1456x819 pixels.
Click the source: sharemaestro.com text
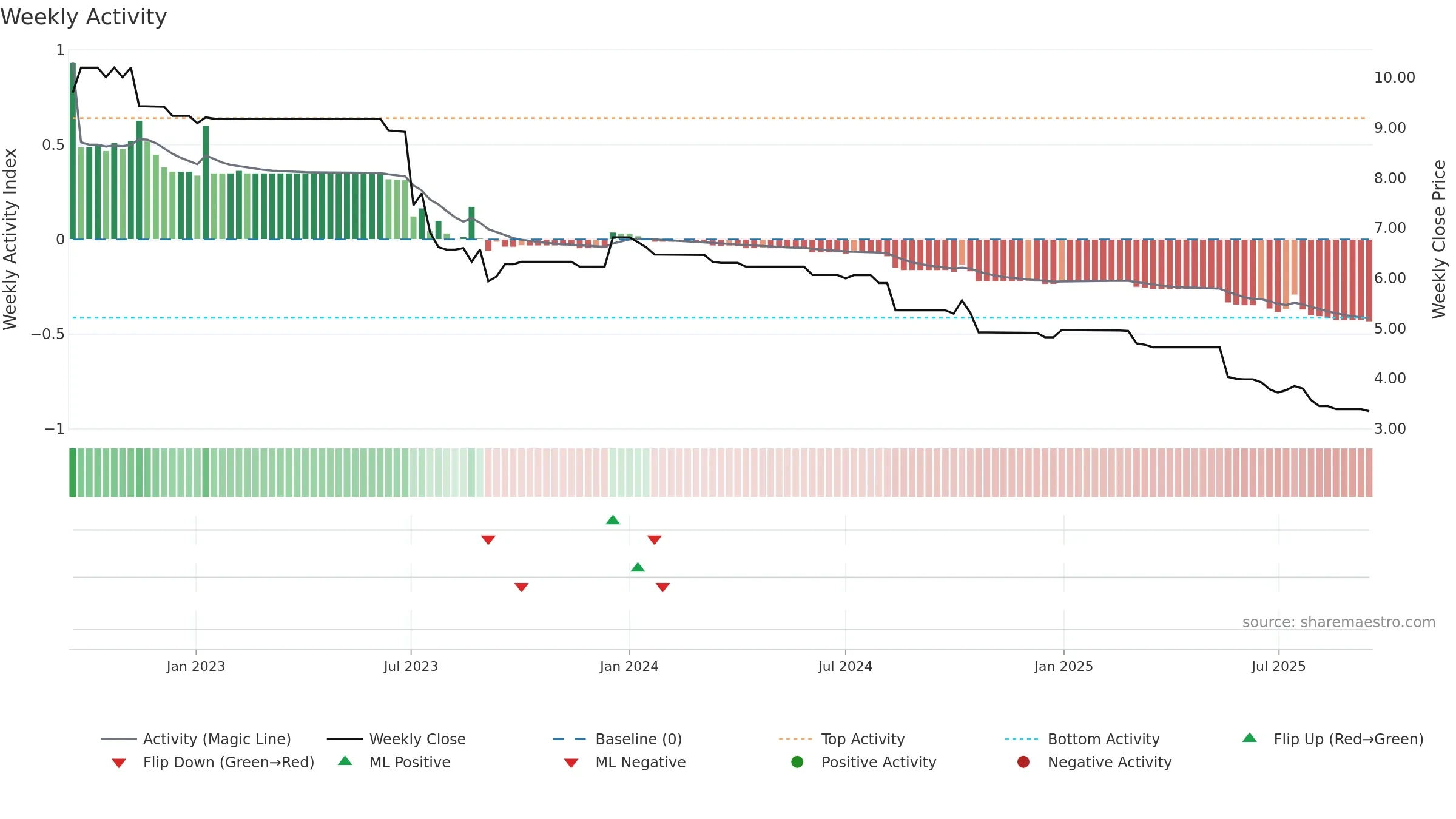1339,622
